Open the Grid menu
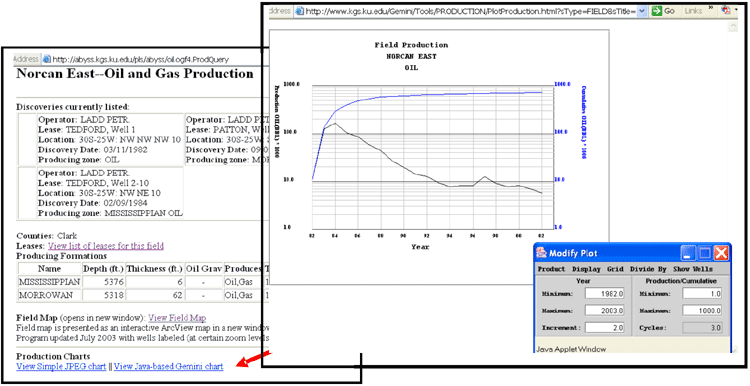This screenshot has width=750, height=386. [615, 269]
